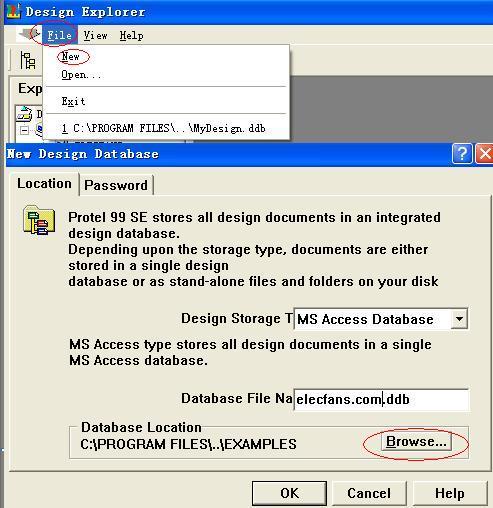Click the question mark help icon in dialog title
Viewport: 493px width, 508px height.
(x=462, y=154)
